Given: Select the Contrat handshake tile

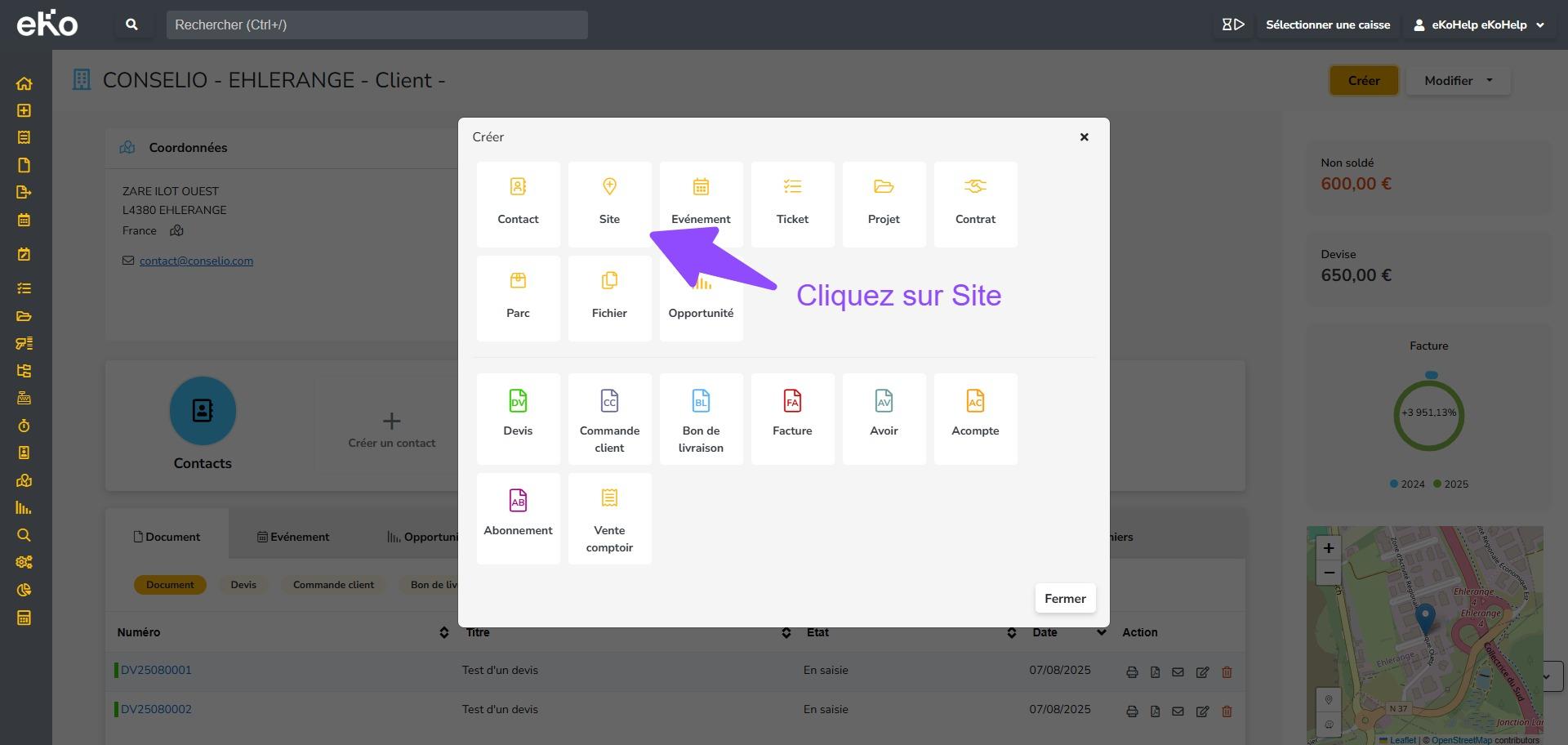Looking at the screenshot, I should click(975, 203).
